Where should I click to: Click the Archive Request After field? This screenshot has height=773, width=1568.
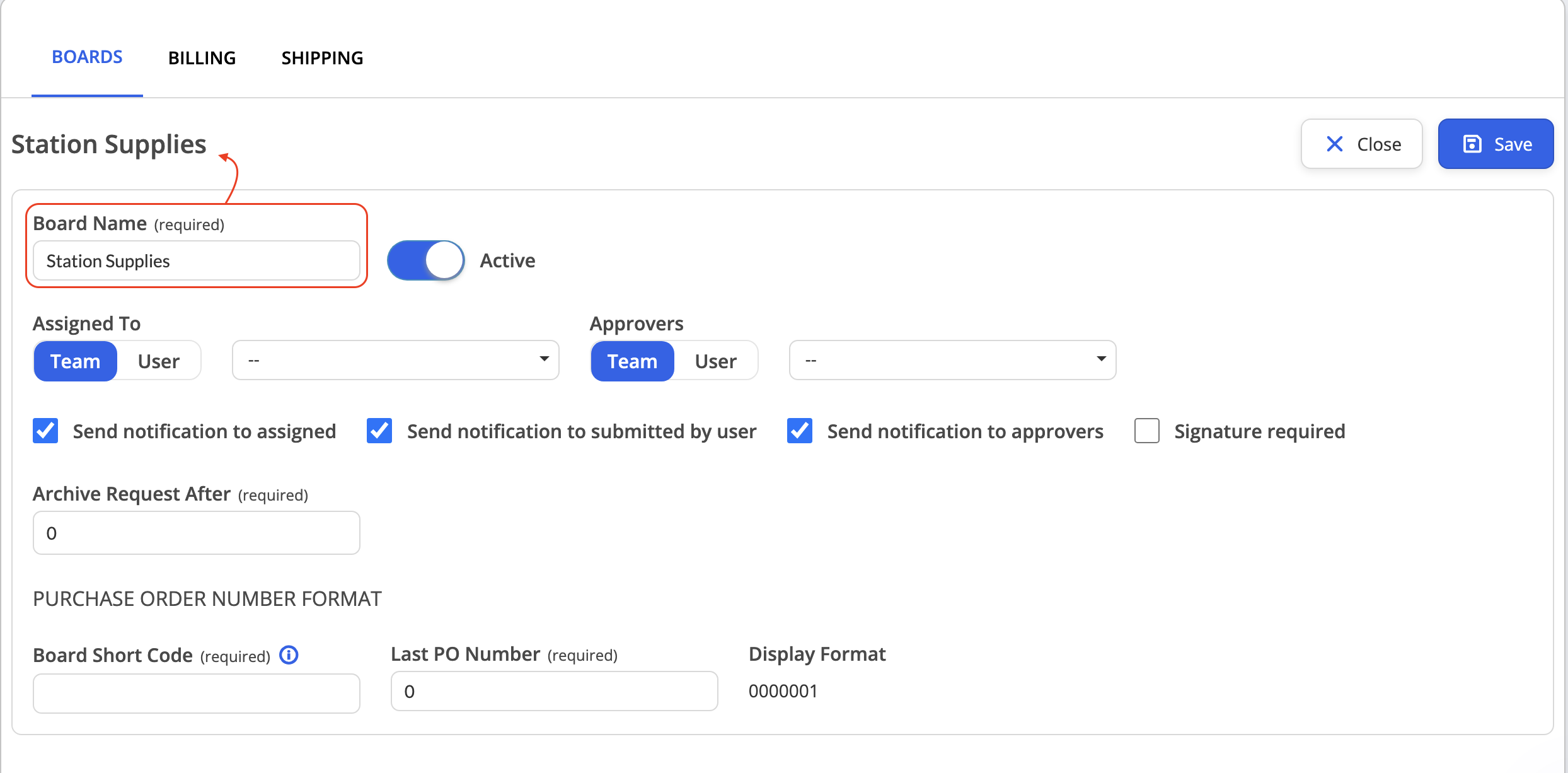pos(197,533)
